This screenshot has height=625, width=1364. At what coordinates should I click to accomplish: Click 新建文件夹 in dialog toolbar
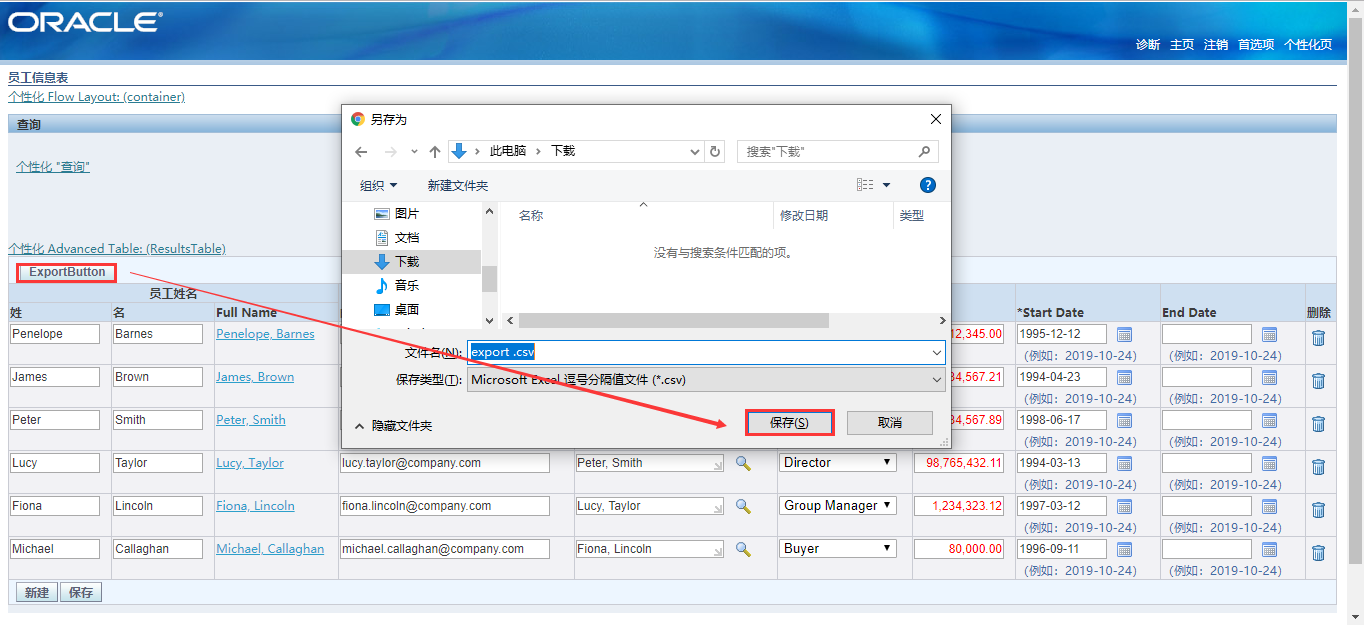click(457, 185)
